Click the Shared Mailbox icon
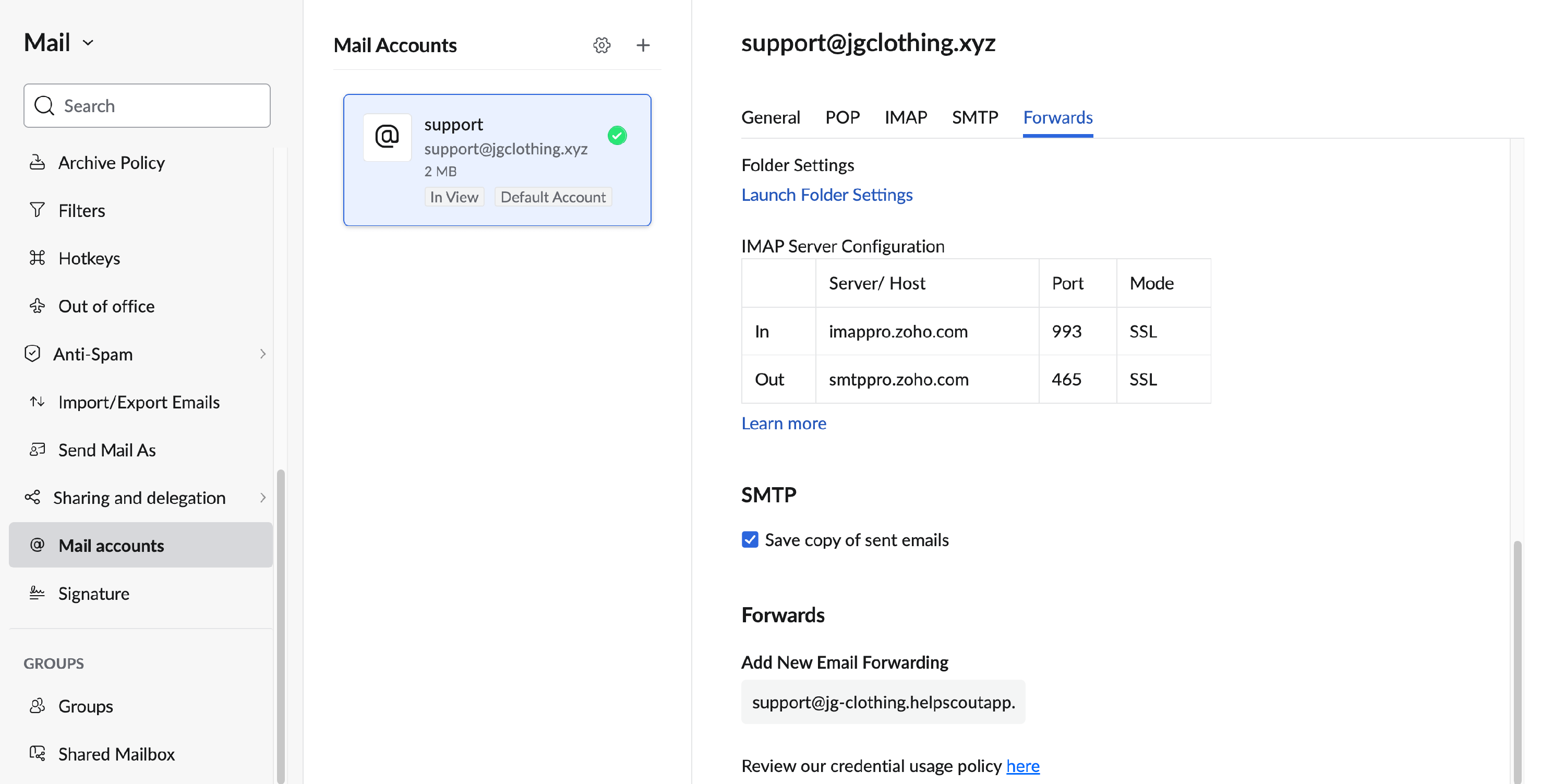The height and width of the screenshot is (784, 1565). click(37, 754)
